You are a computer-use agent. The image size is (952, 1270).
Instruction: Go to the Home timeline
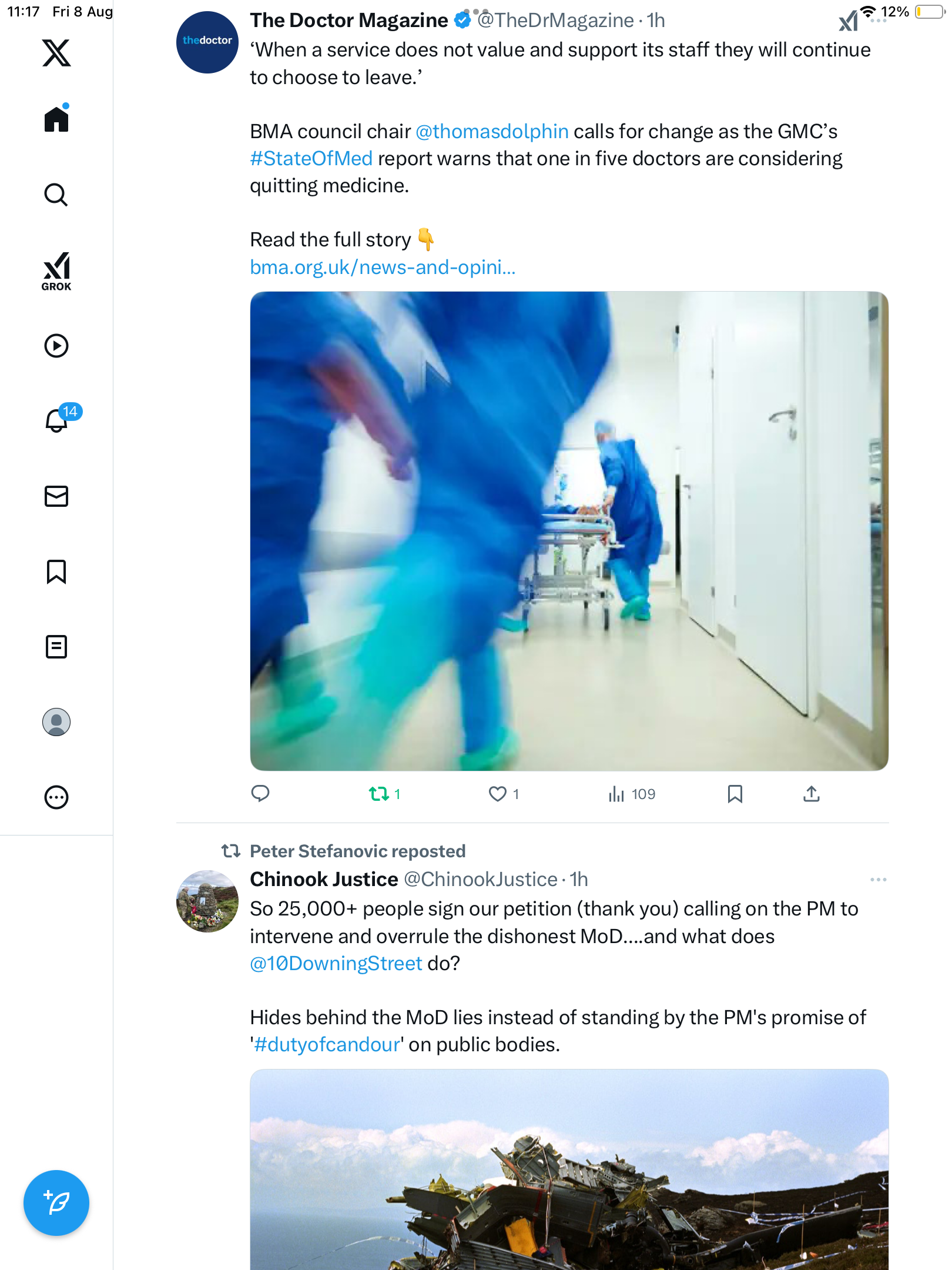(56, 119)
